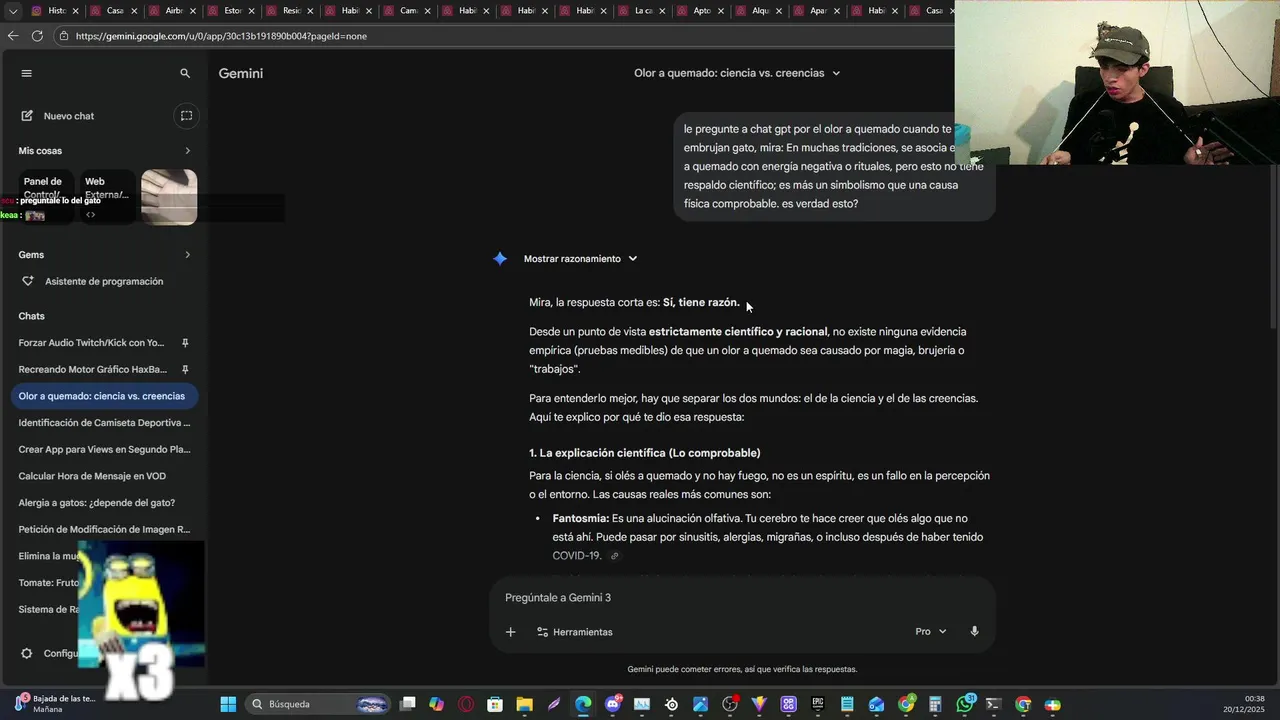The width and height of the screenshot is (1280, 720).
Task: Select chat Olor a quemado: ciencia vs. creencias
Action: pos(104,396)
